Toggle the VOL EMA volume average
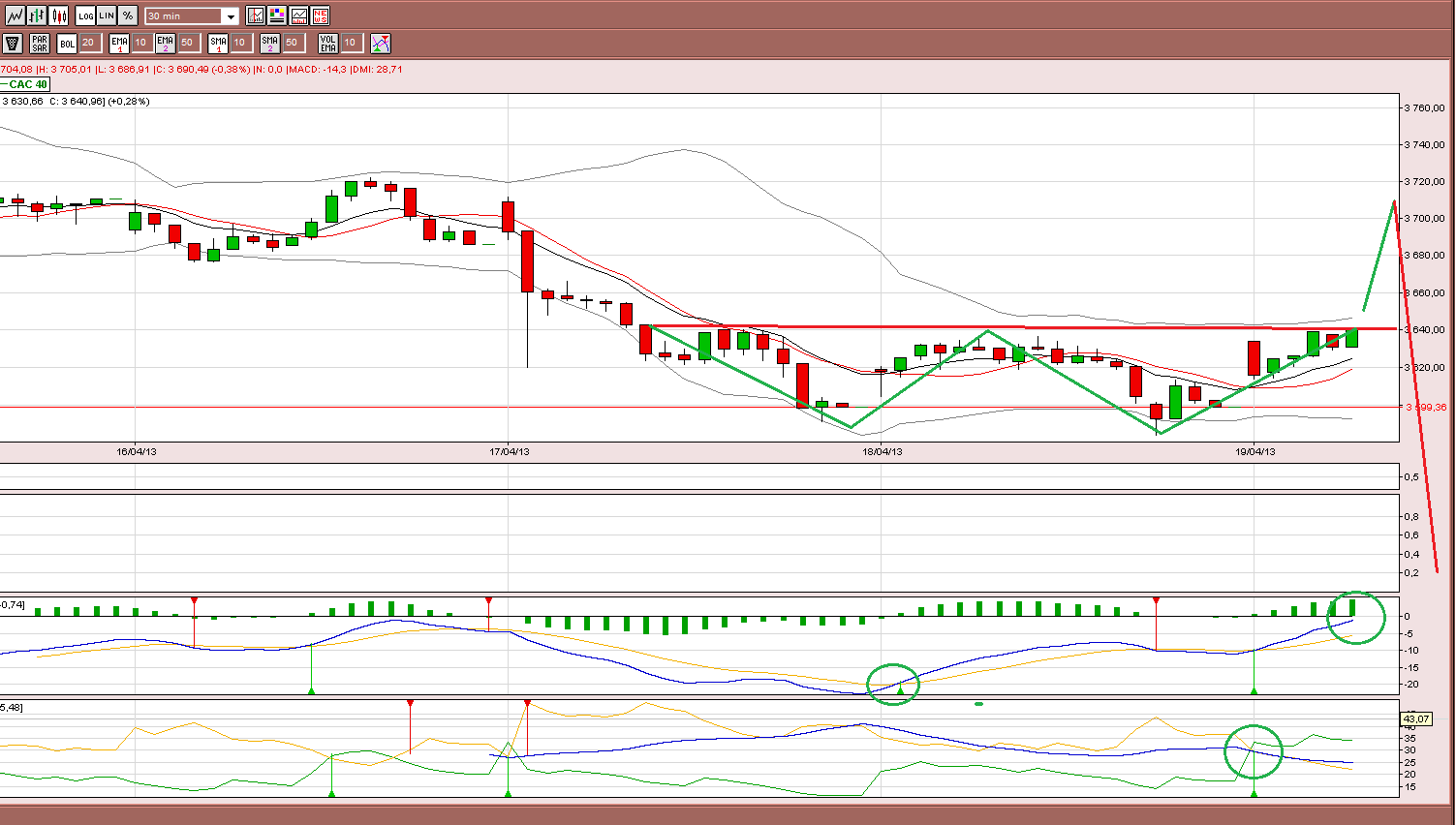 click(x=328, y=44)
